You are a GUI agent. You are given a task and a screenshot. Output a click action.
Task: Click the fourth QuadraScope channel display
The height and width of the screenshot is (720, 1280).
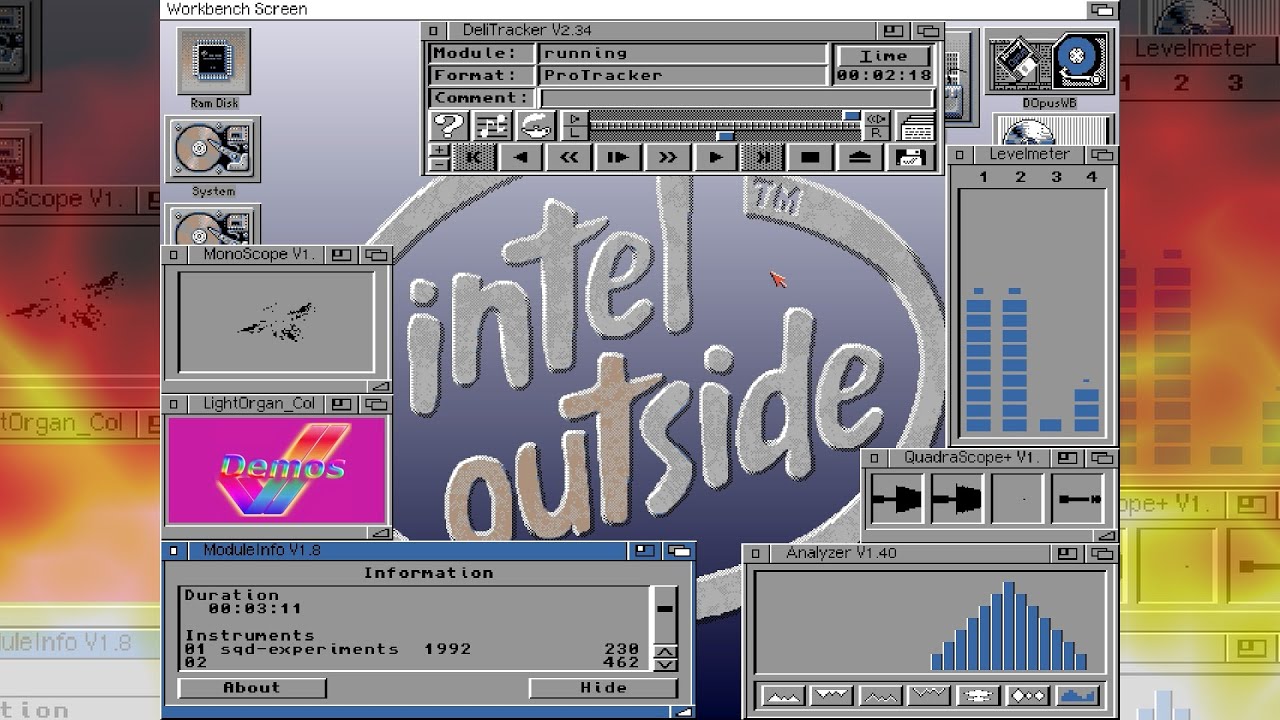(x=1078, y=497)
